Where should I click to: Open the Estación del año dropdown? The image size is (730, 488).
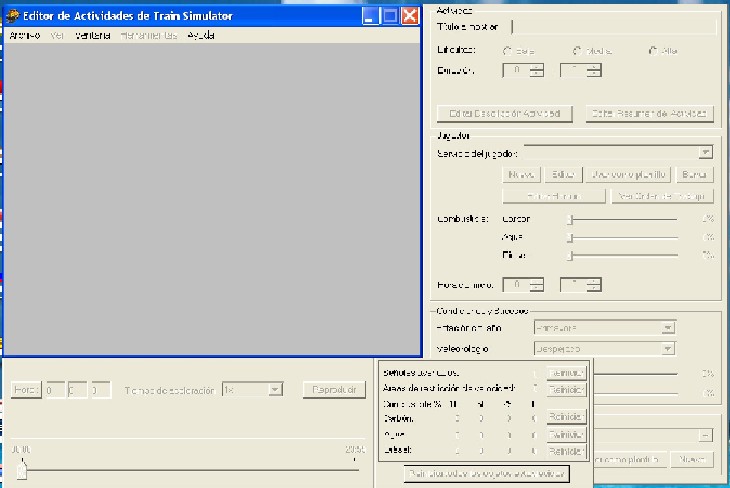tap(667, 328)
